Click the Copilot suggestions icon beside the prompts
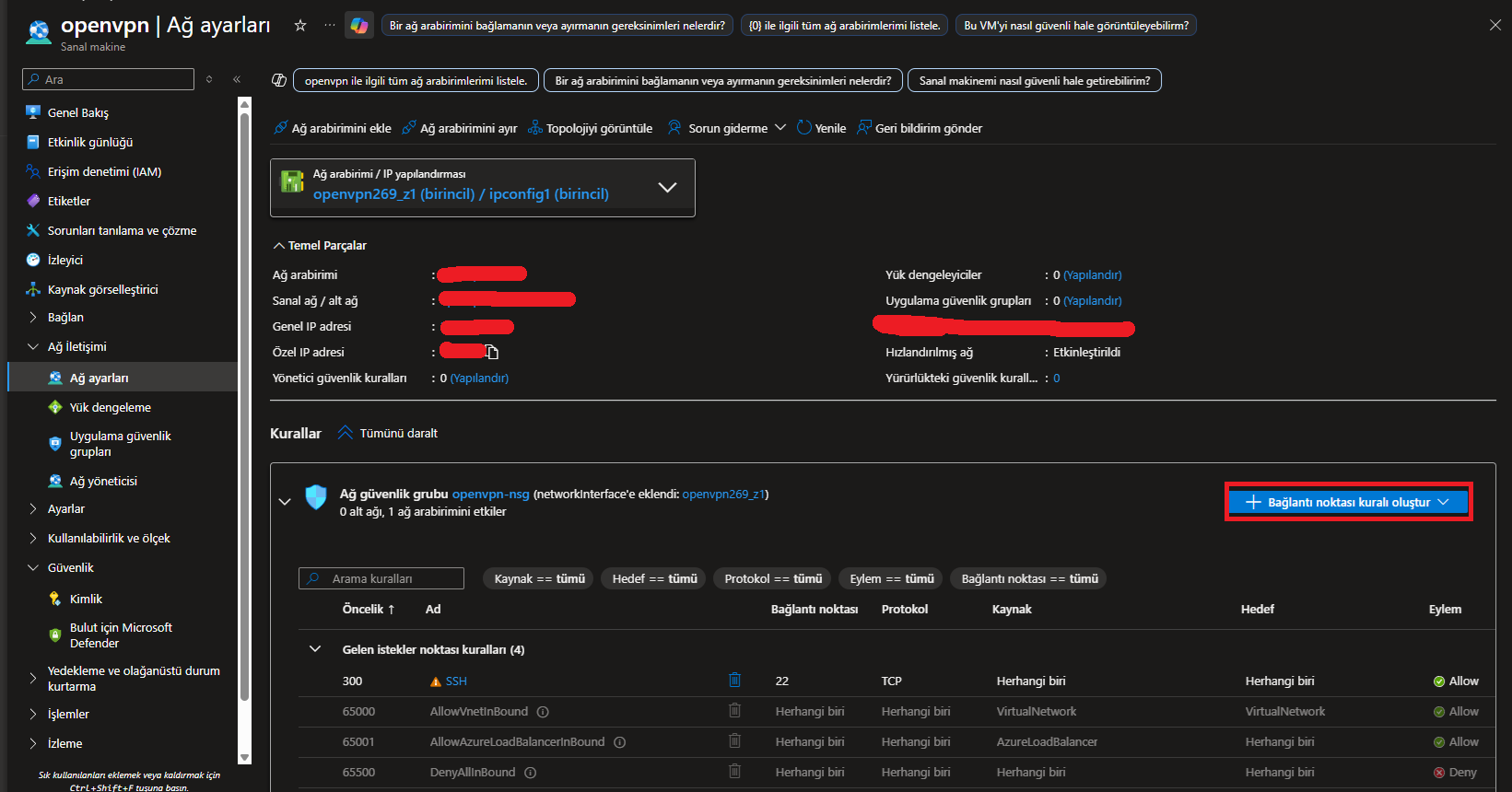1512x792 pixels. coord(279,81)
